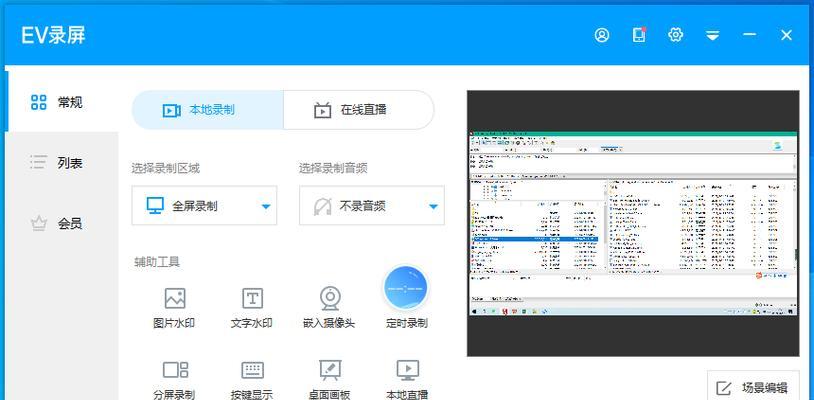This screenshot has height=400, width=814.
Task: Open the mini-mode dropdown icon in title bar
Action: tap(713, 35)
